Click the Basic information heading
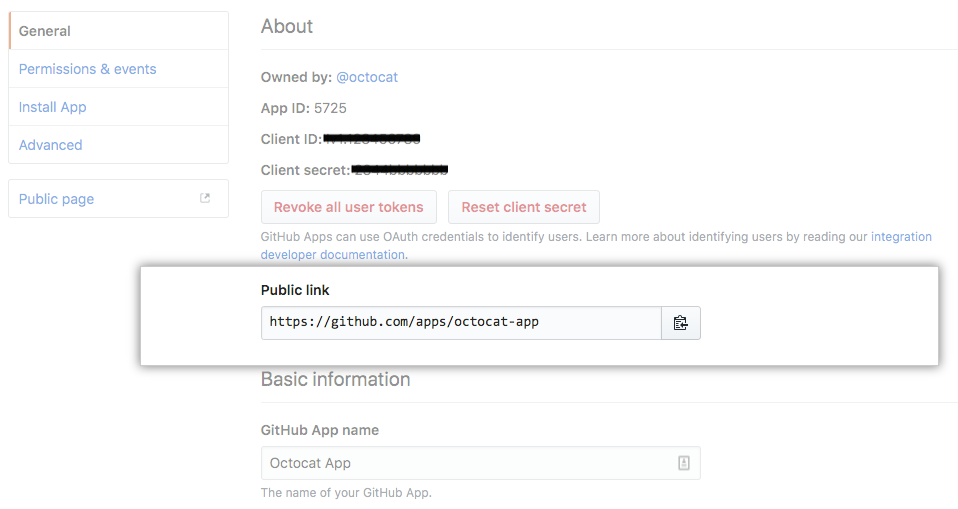The width and height of the screenshot is (958, 509). (335, 379)
